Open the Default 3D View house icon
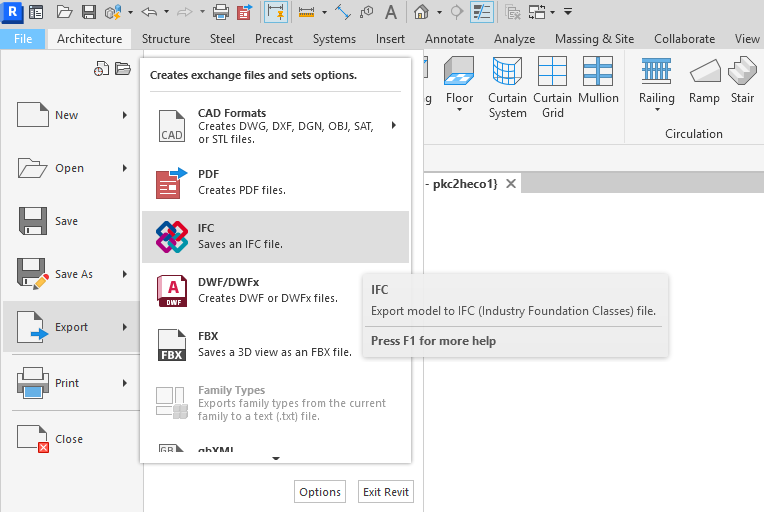Viewport: 764px width, 512px height. tap(421, 12)
